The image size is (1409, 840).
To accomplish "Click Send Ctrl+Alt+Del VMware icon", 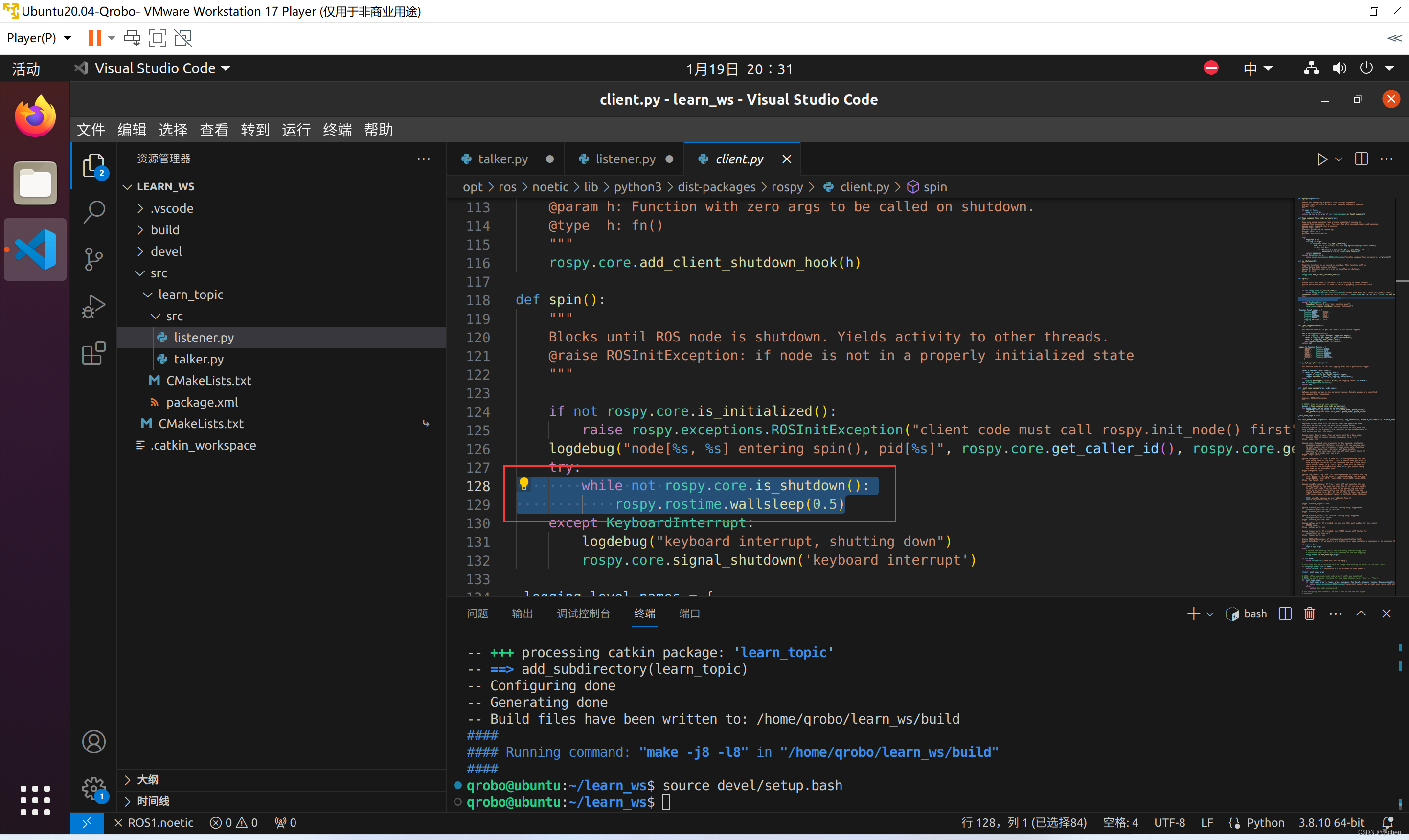I will coord(132,38).
